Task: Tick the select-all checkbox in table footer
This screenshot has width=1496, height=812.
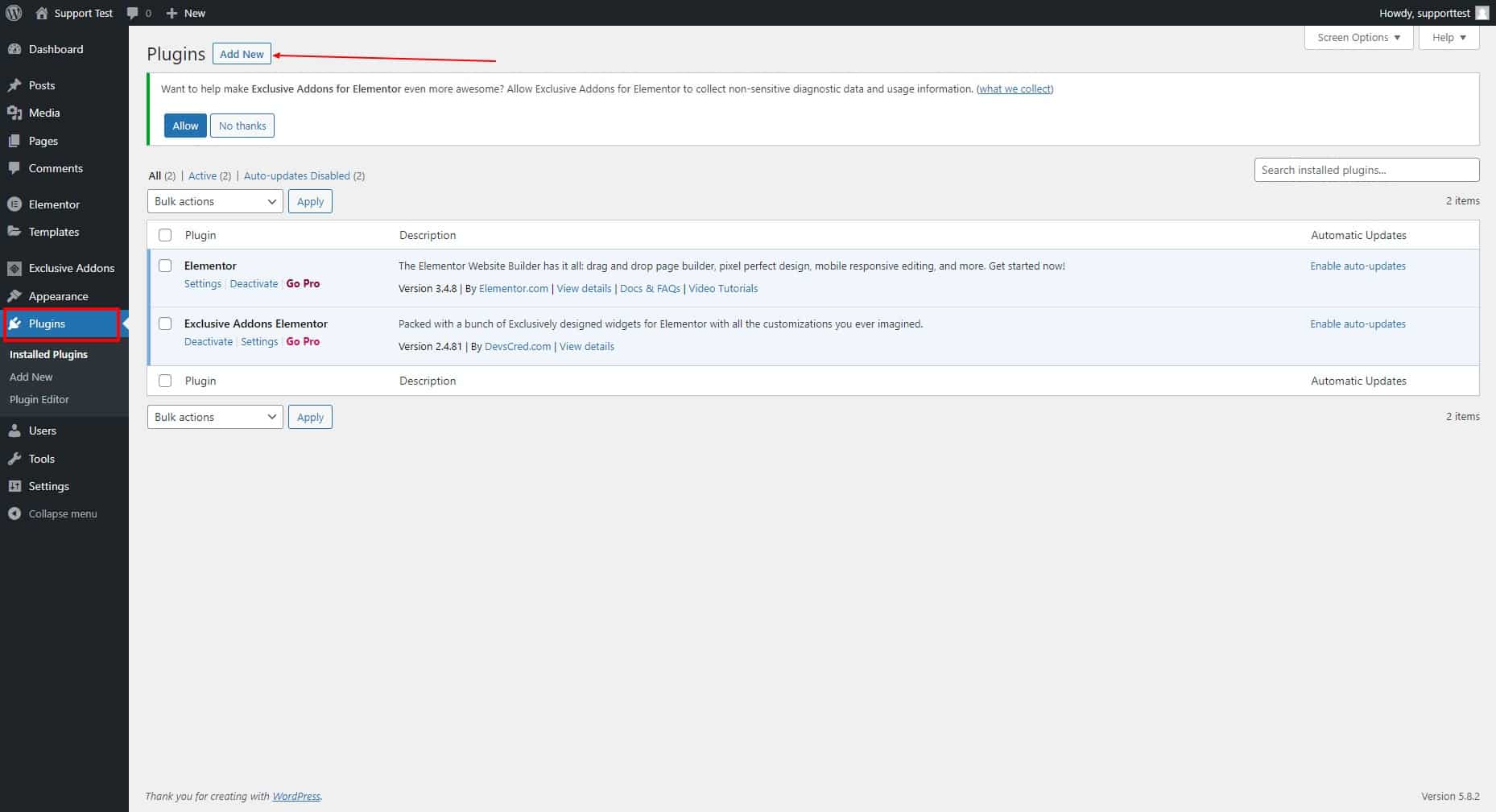Action: 165,381
